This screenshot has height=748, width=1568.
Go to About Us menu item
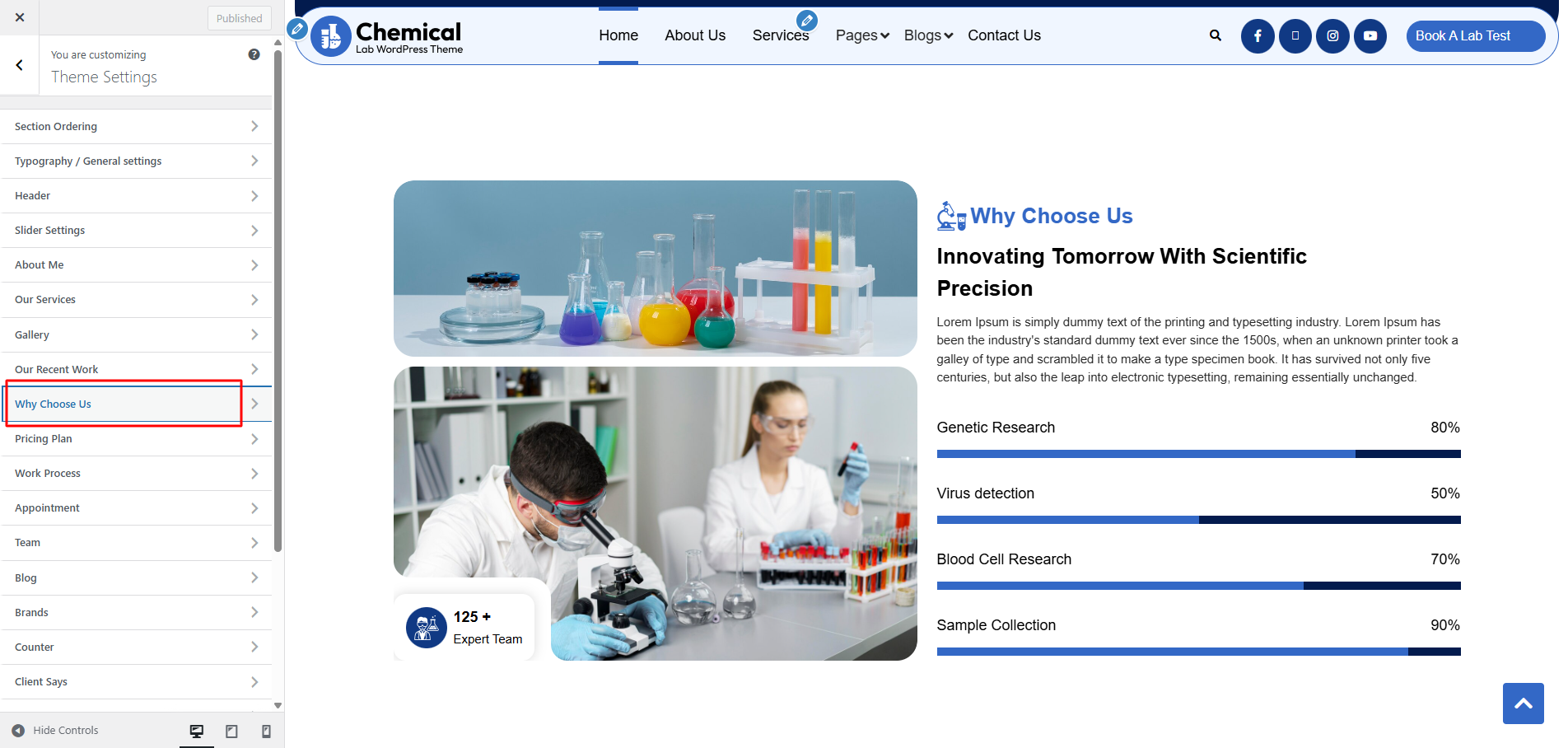pos(694,35)
